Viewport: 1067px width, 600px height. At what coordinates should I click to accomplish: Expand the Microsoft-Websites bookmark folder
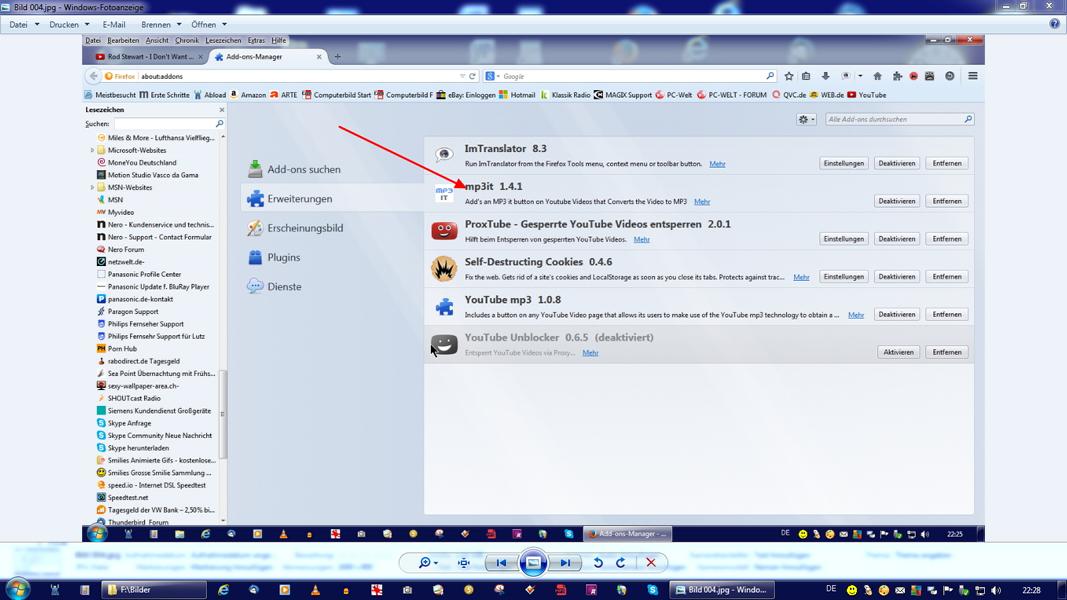click(x=93, y=150)
